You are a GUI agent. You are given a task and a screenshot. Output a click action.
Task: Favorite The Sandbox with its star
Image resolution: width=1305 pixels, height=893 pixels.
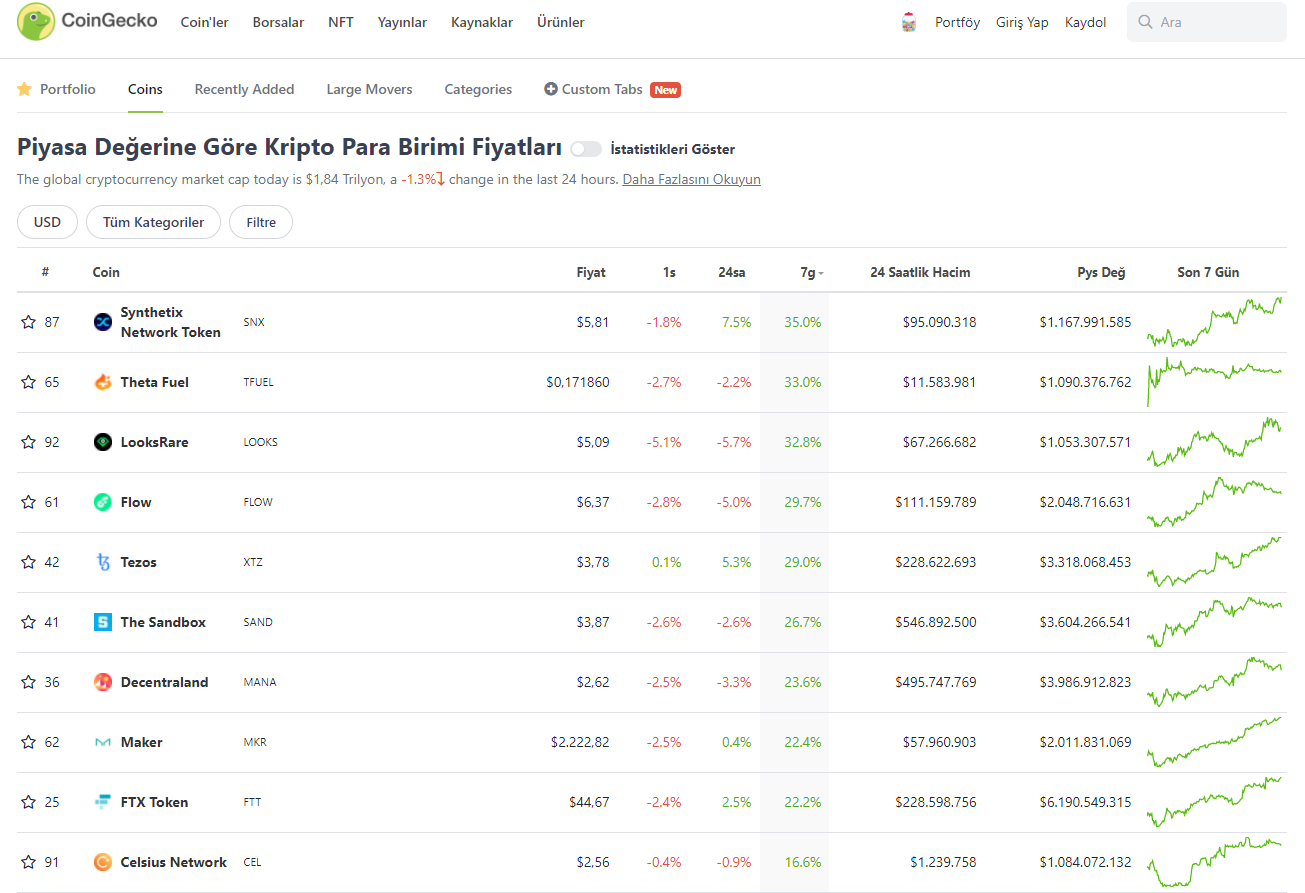(28, 622)
